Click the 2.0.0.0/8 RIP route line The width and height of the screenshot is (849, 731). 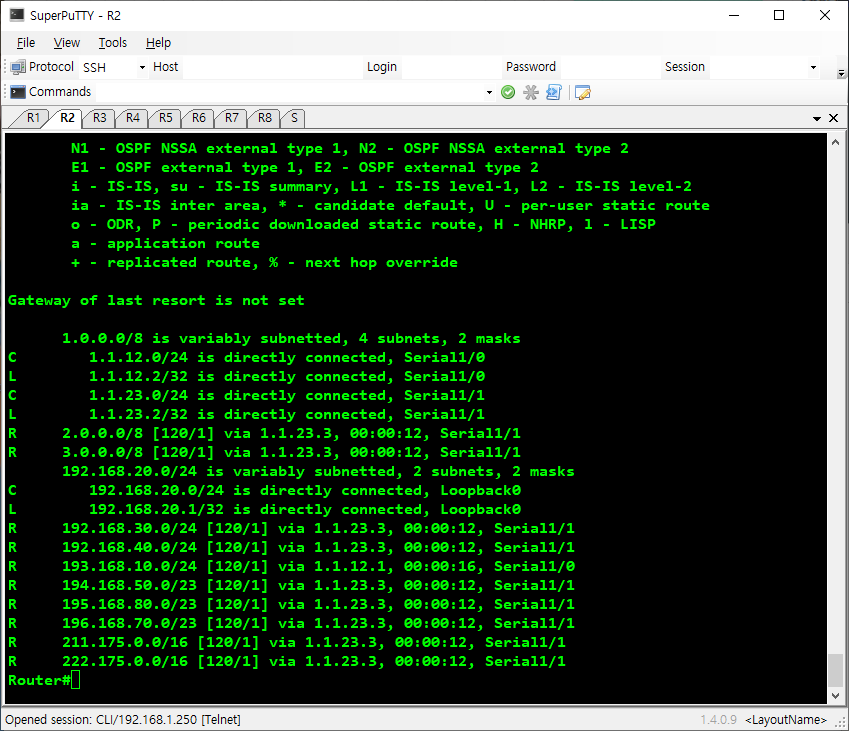coord(264,433)
